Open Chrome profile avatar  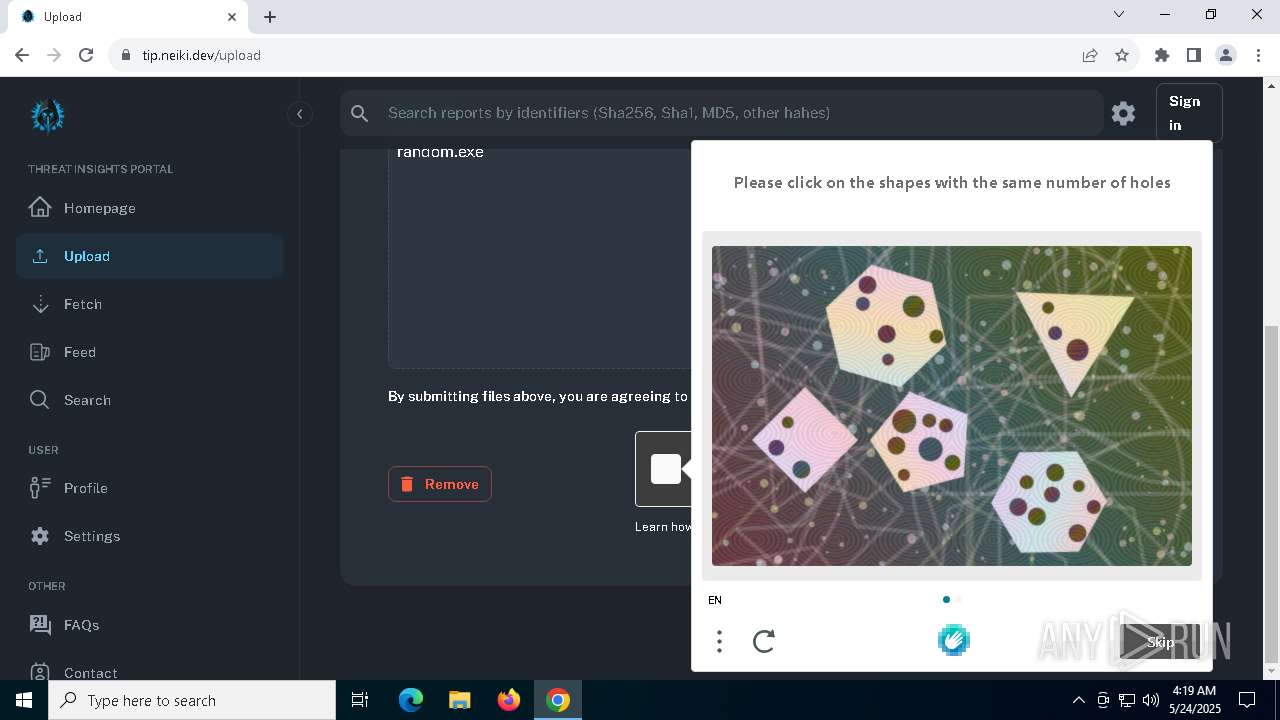(x=1226, y=55)
